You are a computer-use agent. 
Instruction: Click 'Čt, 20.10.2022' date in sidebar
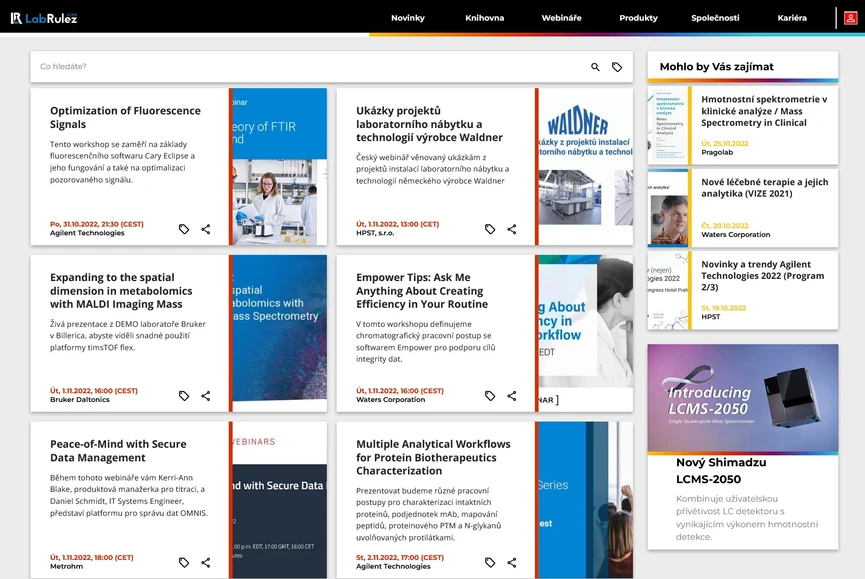[725, 226]
